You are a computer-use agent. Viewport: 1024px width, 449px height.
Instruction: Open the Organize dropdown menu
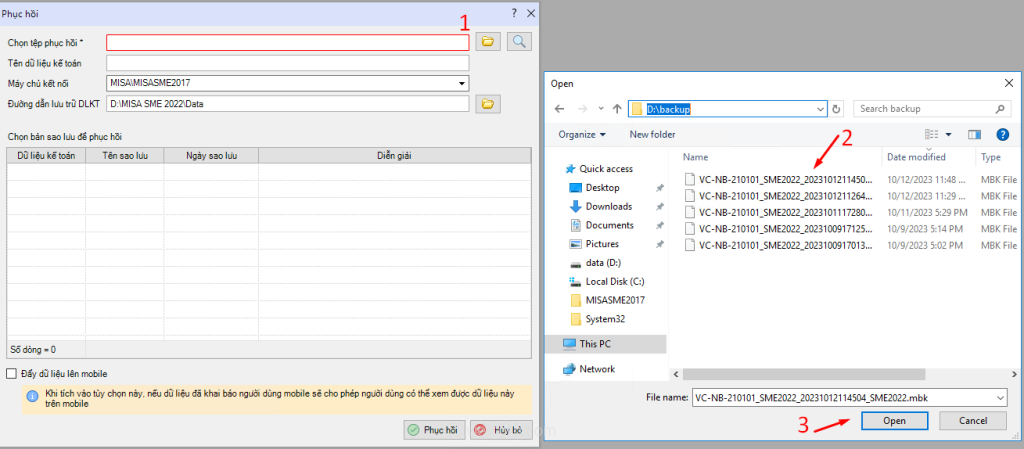[x=582, y=134]
